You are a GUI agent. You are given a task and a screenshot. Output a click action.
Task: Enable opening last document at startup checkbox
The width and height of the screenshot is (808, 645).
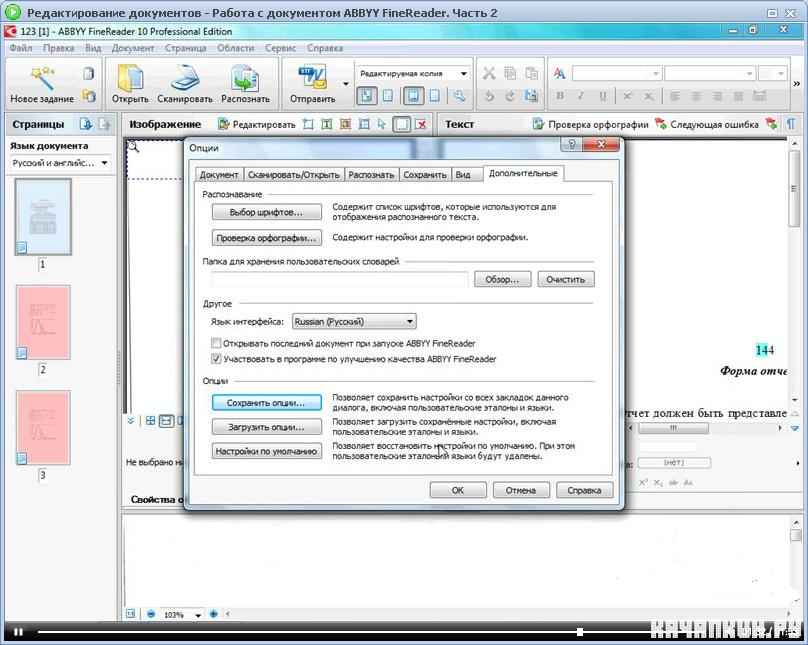[x=216, y=343]
